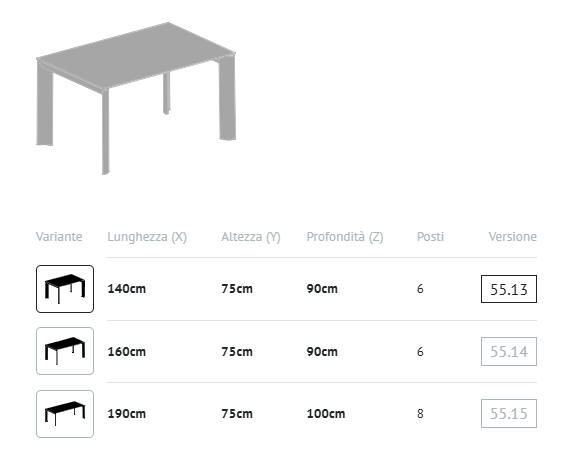Screen dimensions: 582x461
Task: Click the large gray table preview image
Action: coord(136,98)
